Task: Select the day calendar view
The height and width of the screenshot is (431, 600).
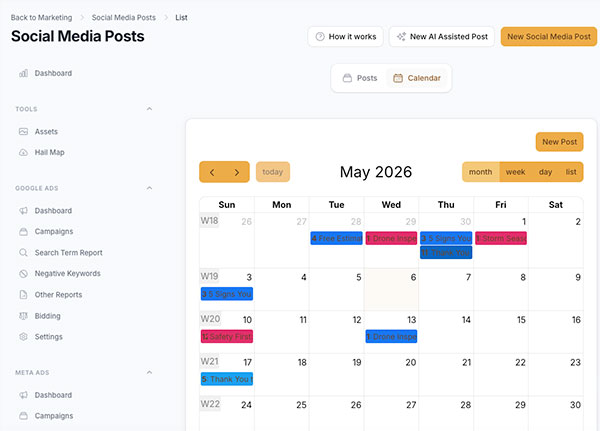Action: (545, 172)
